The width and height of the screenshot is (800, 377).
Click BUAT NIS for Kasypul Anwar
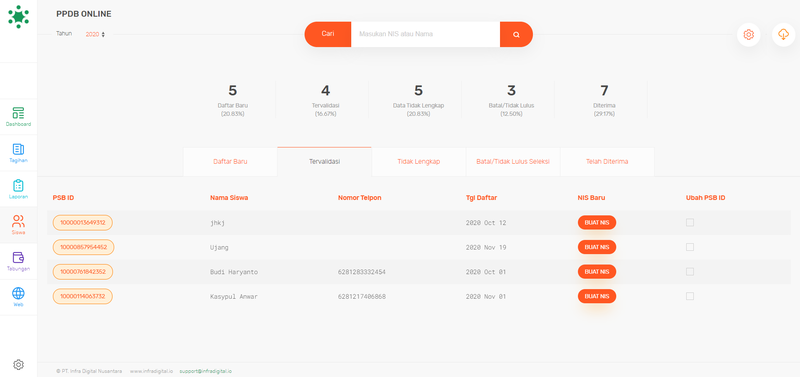click(x=596, y=296)
